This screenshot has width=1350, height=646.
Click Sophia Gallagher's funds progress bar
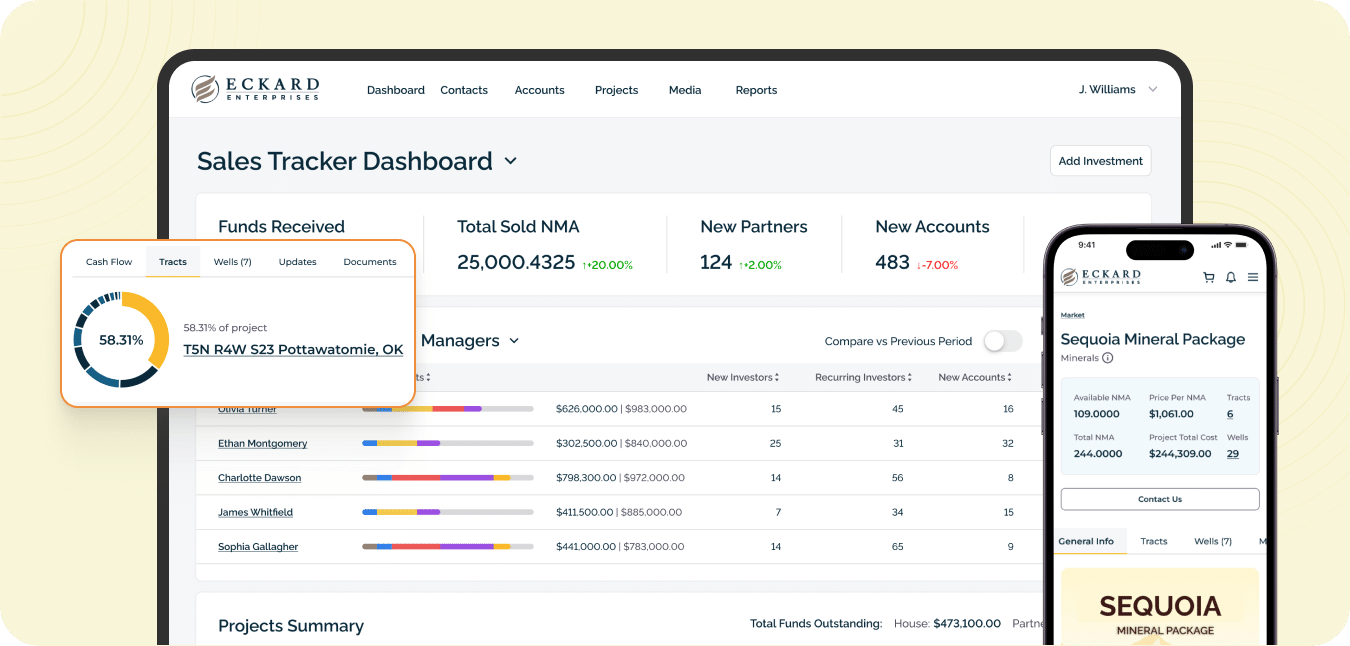(x=448, y=547)
